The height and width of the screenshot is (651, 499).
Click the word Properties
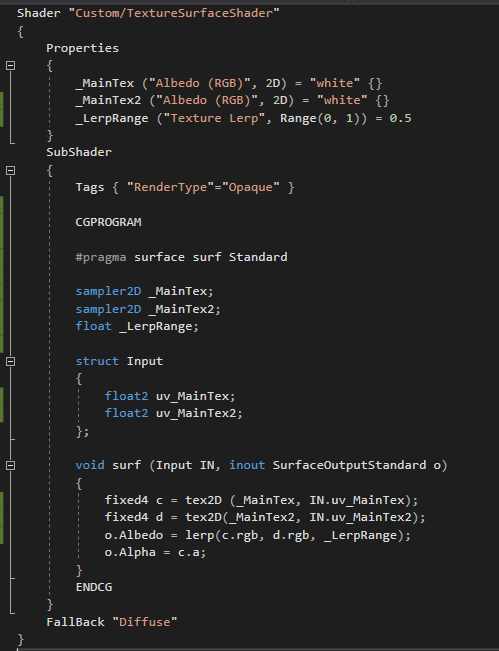82,48
